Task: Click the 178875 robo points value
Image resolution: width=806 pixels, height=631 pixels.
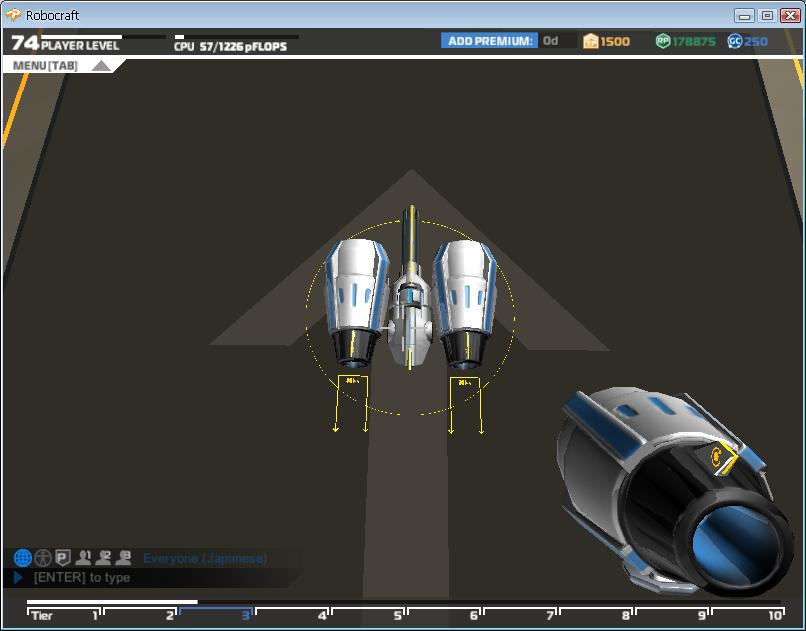Action: (x=693, y=42)
